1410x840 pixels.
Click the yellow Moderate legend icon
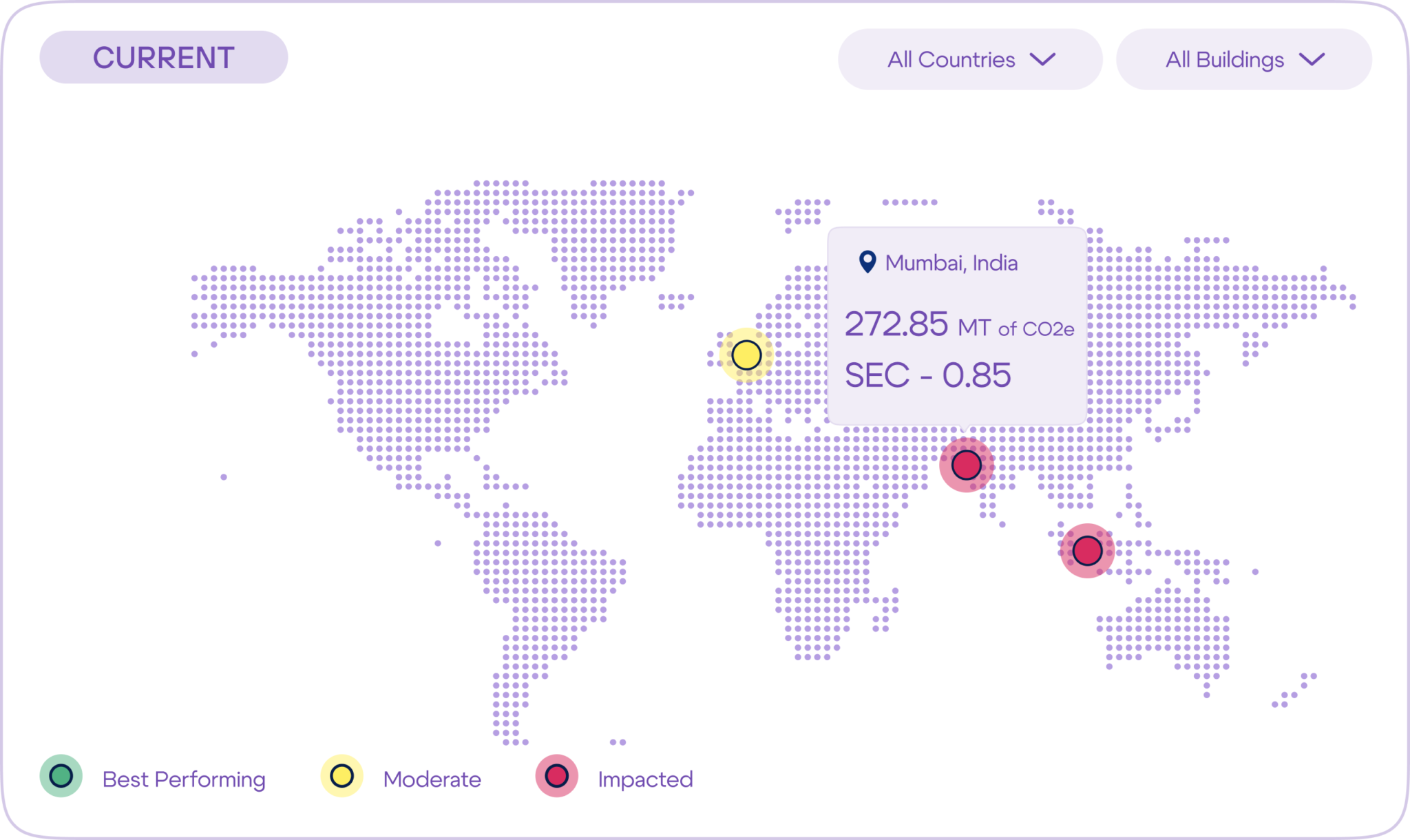pyautogui.click(x=342, y=776)
